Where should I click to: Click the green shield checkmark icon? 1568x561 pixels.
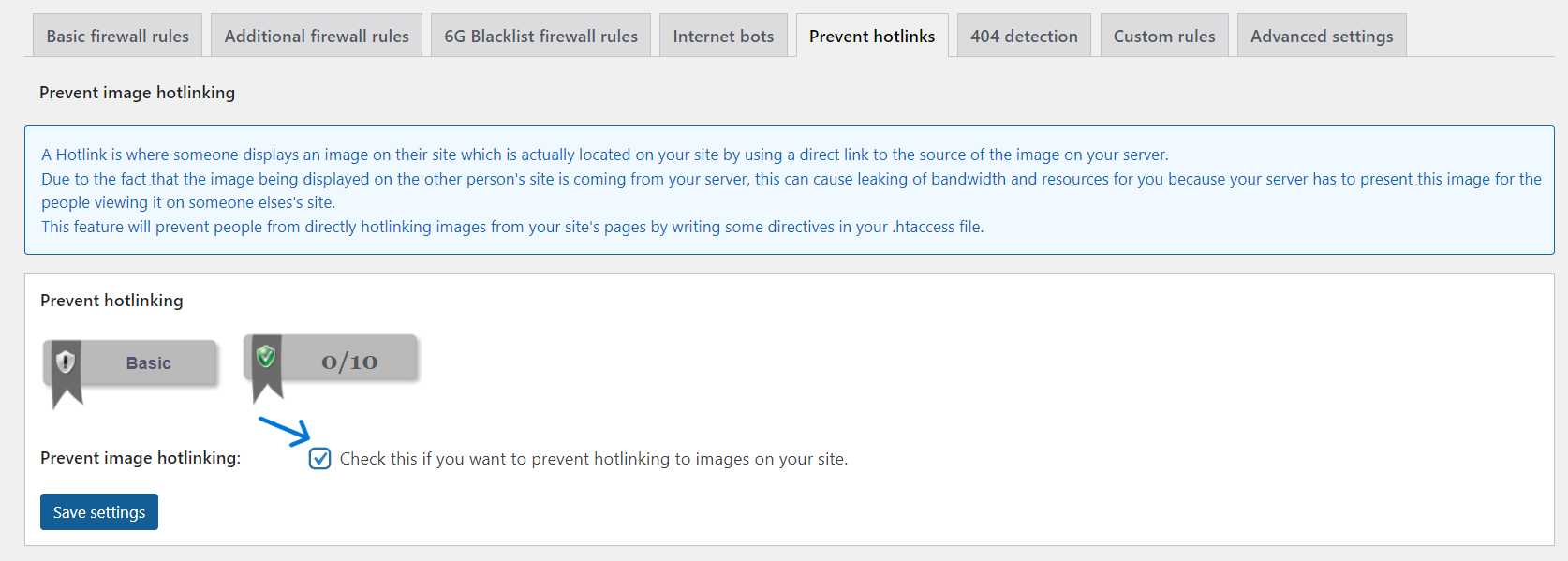pyautogui.click(x=266, y=356)
